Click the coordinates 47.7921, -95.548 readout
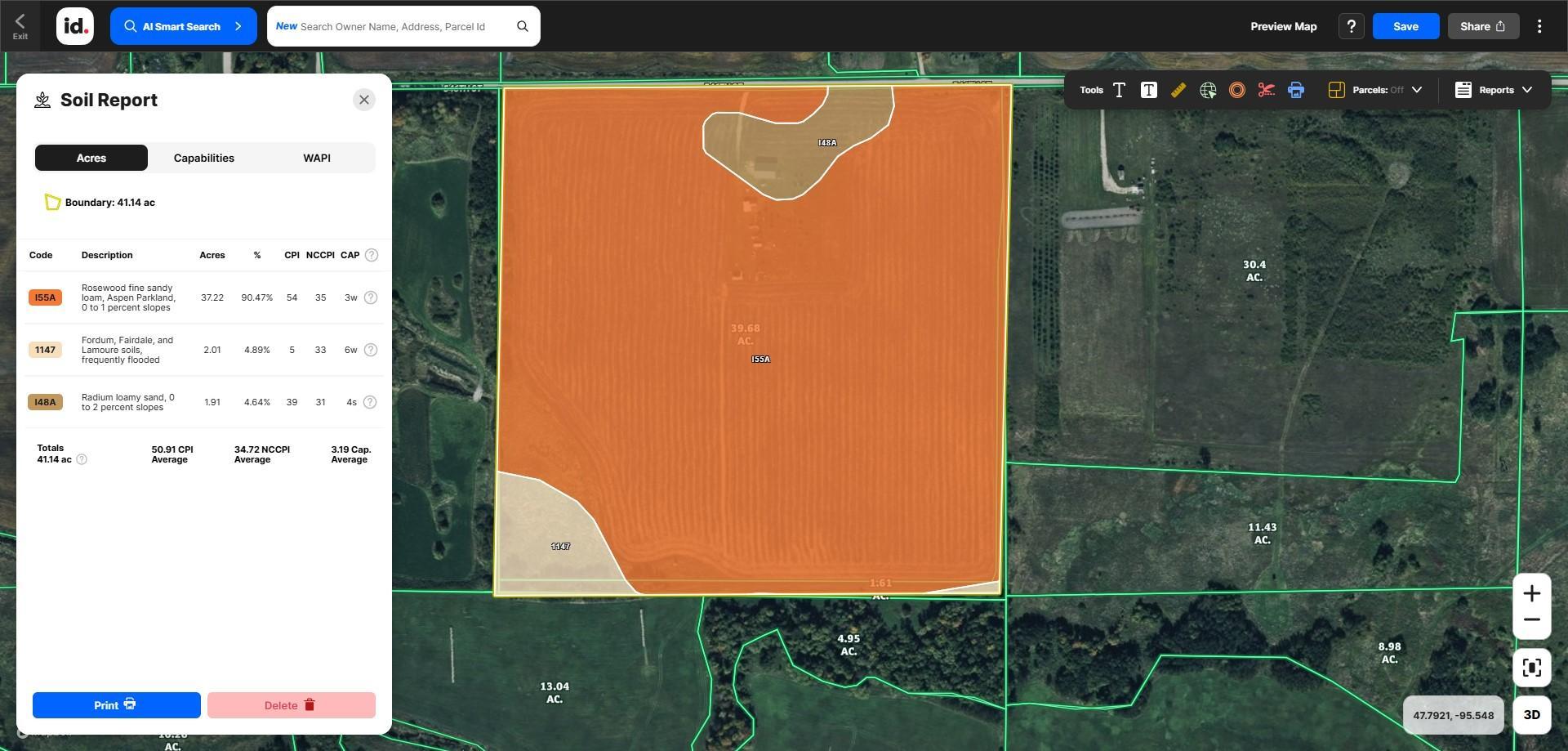 click(1453, 715)
